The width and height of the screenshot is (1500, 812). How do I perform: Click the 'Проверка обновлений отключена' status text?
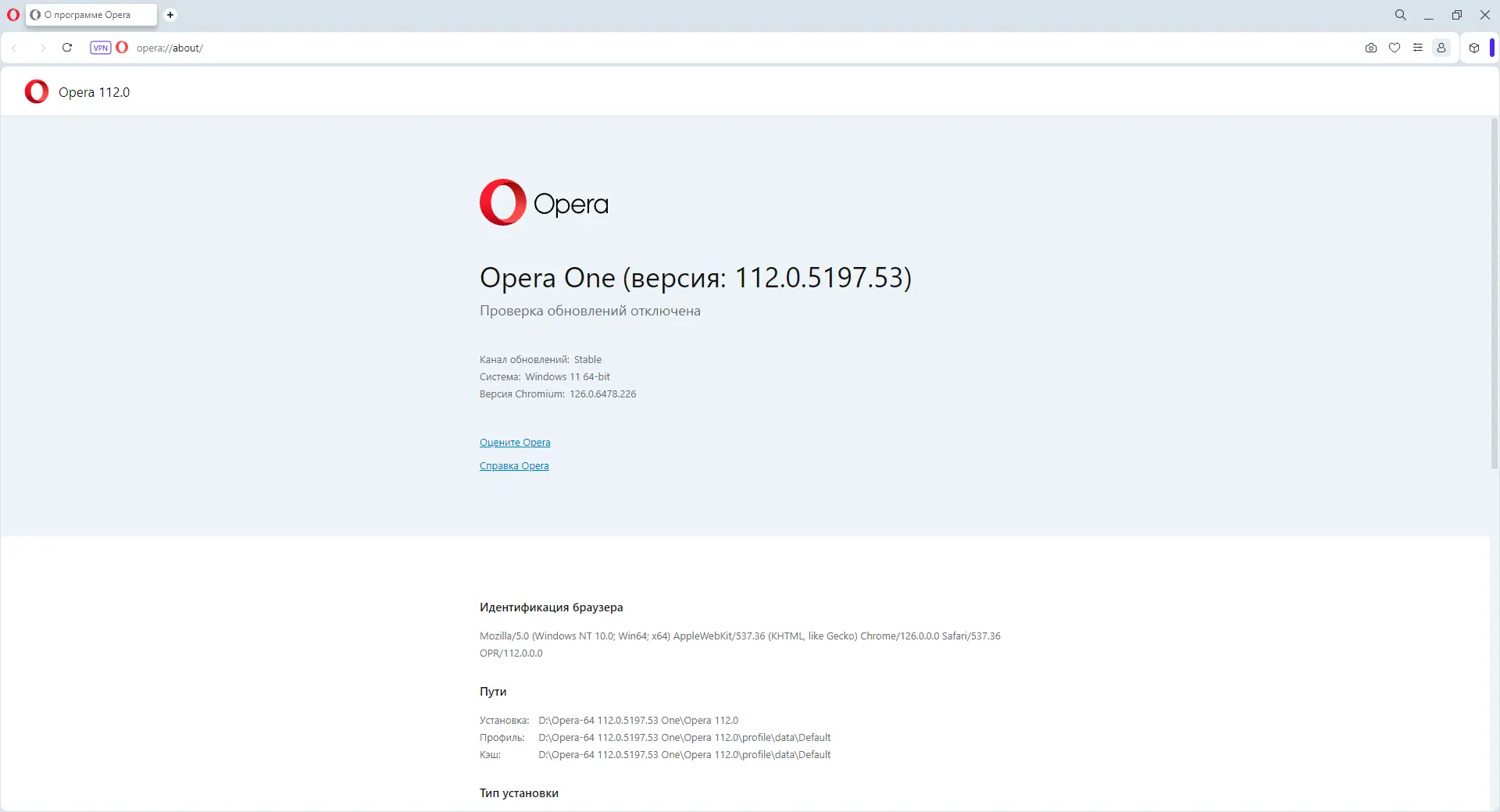590,311
